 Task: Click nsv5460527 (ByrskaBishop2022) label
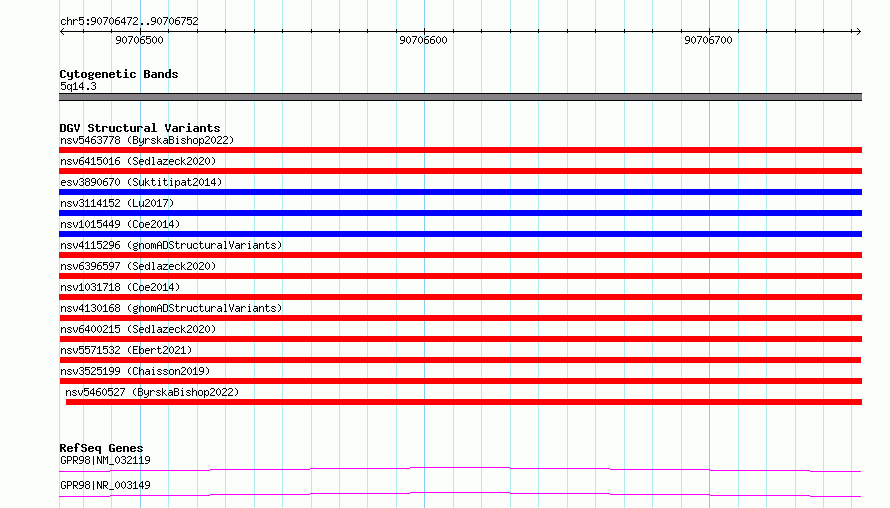pos(152,392)
